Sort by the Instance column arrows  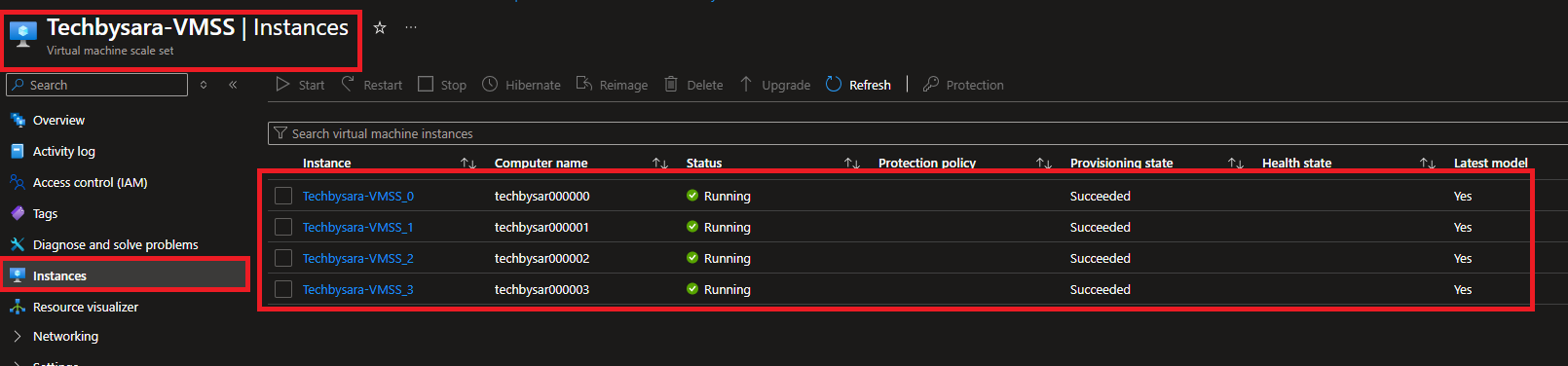pyautogui.click(x=468, y=164)
